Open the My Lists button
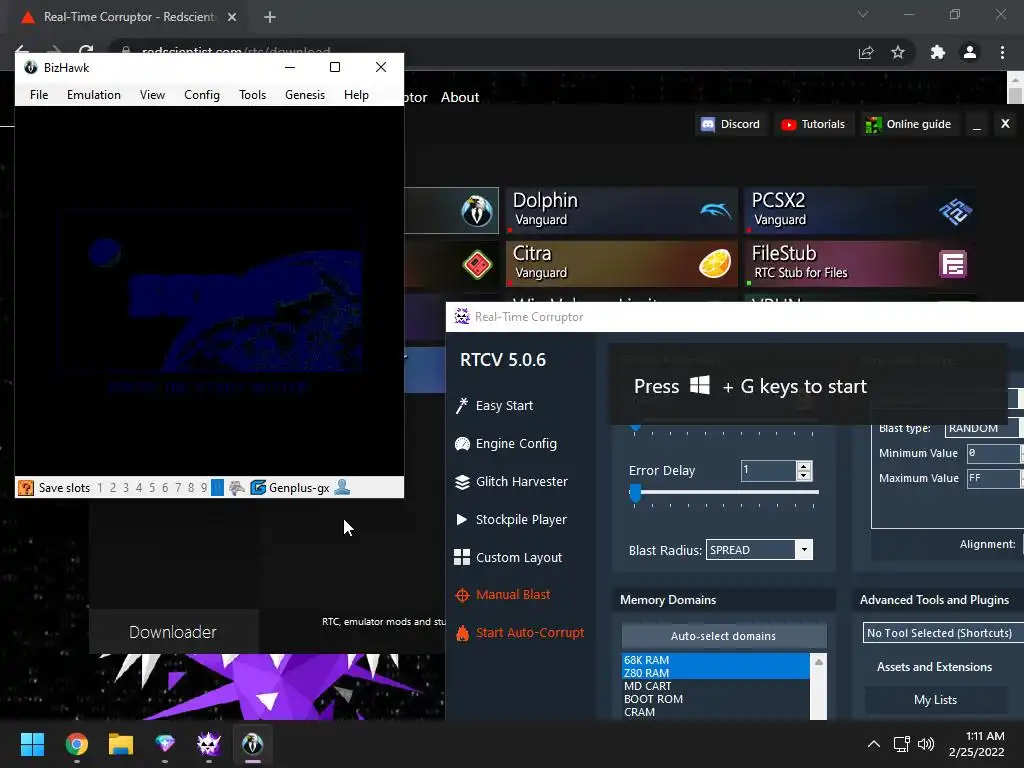This screenshot has height=768, width=1024. click(x=935, y=700)
